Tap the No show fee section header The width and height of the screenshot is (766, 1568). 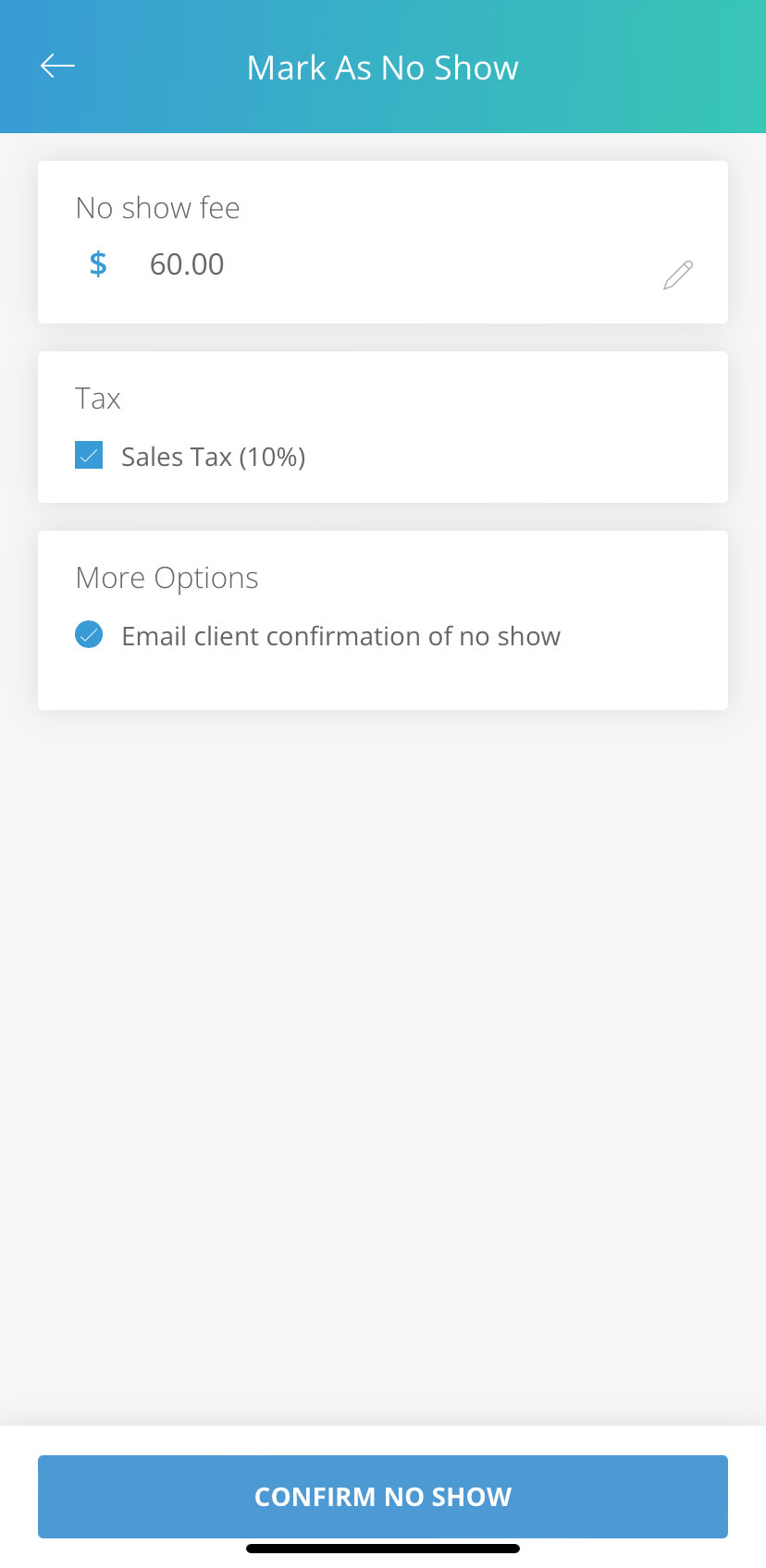157,208
